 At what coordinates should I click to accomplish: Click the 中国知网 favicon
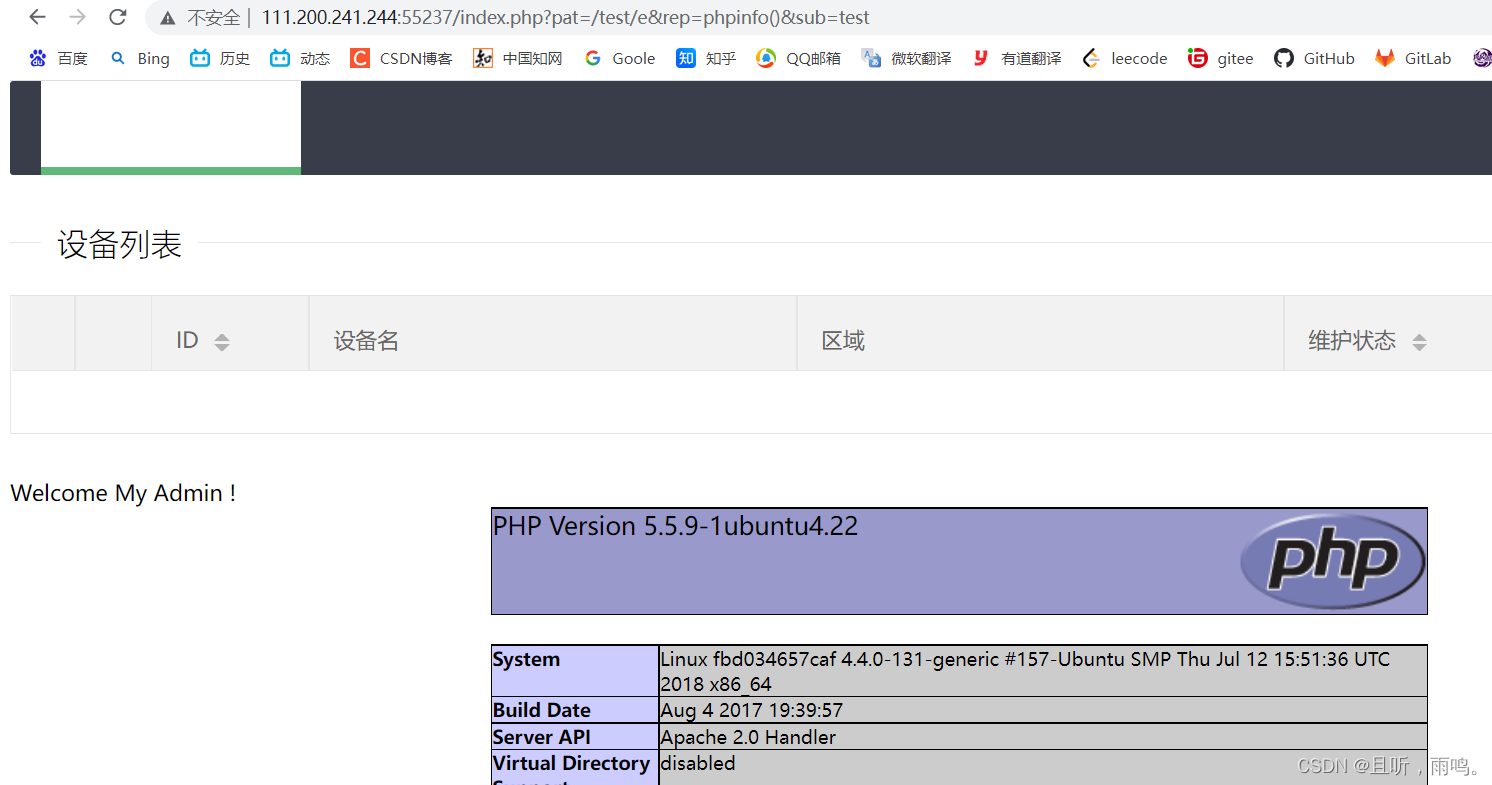(483, 58)
